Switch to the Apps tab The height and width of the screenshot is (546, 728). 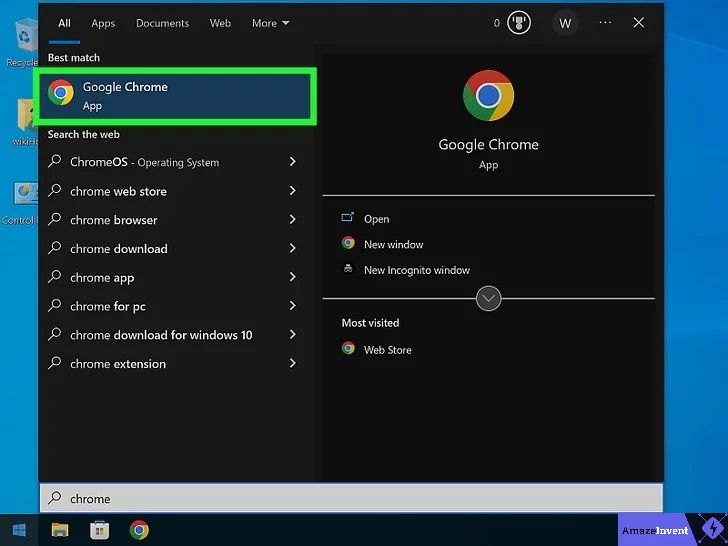tap(103, 23)
